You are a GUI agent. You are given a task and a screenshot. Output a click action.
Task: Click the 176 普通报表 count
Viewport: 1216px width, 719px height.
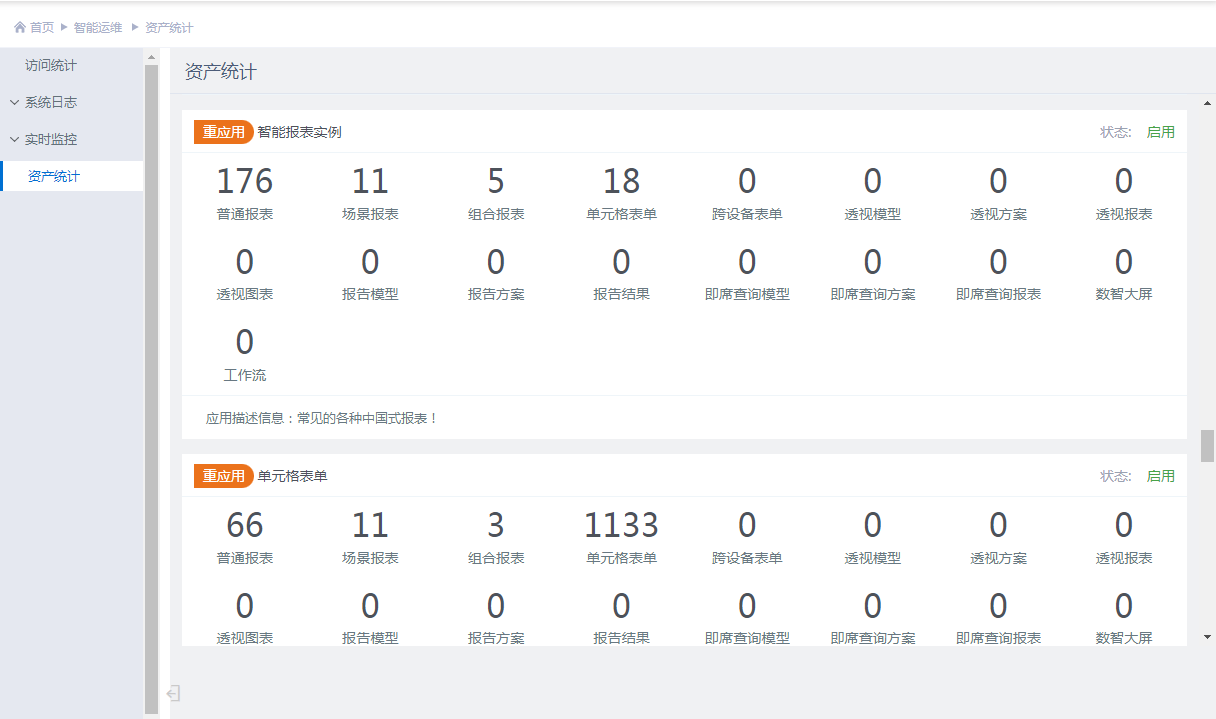[244, 182]
